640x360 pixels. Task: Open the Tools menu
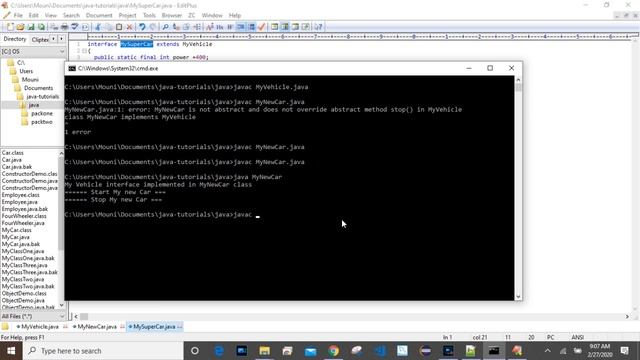point(149,16)
